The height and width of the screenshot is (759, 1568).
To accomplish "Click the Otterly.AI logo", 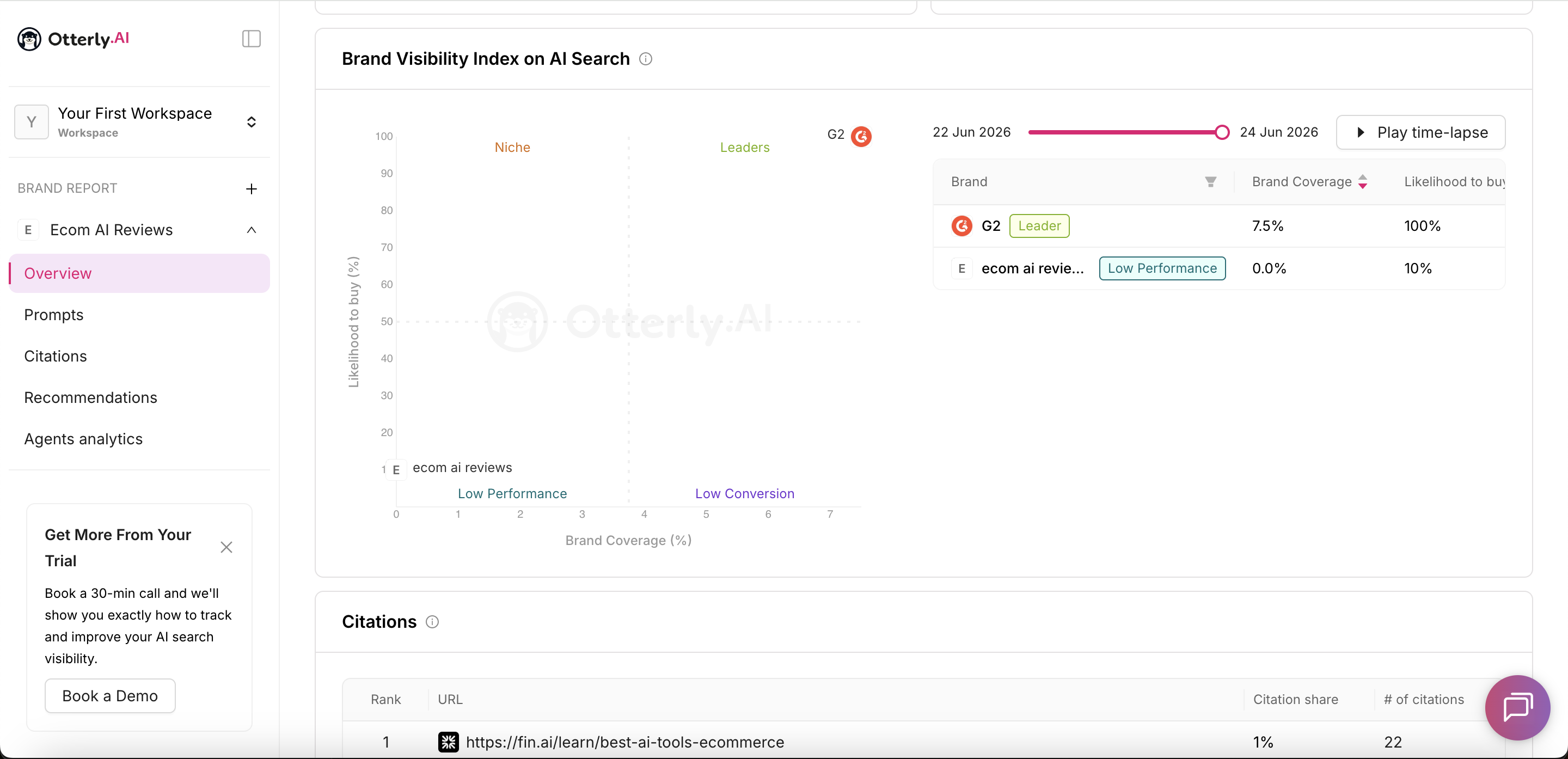I will click(x=73, y=39).
